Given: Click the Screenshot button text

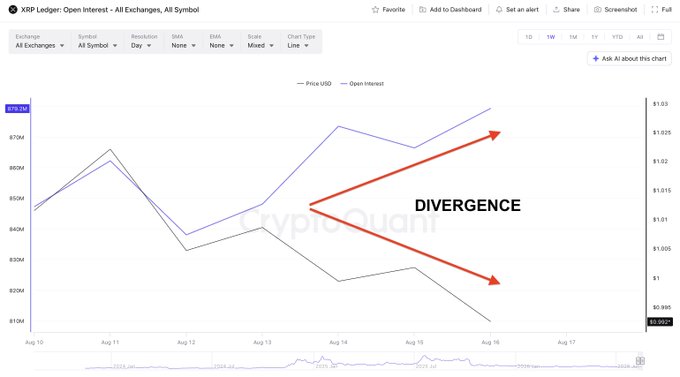Looking at the screenshot, I should point(621,10).
